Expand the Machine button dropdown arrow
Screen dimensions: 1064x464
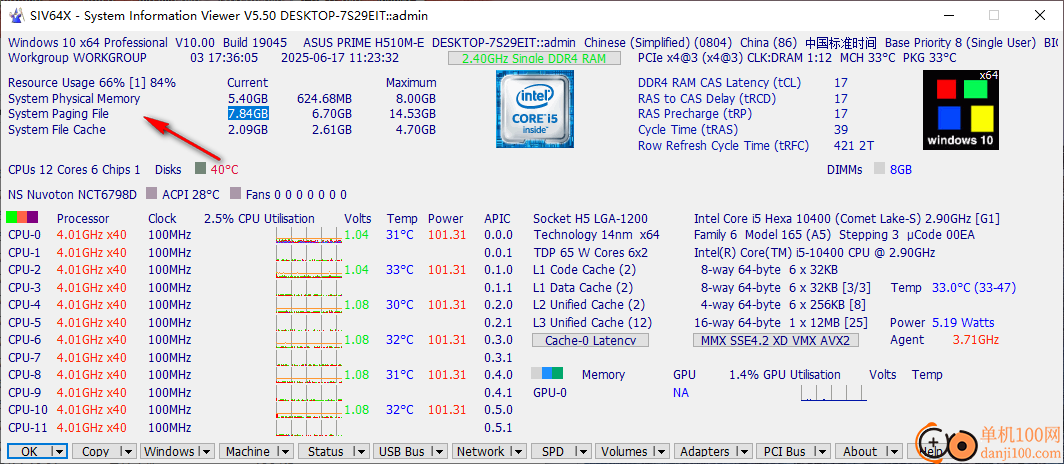pos(284,451)
